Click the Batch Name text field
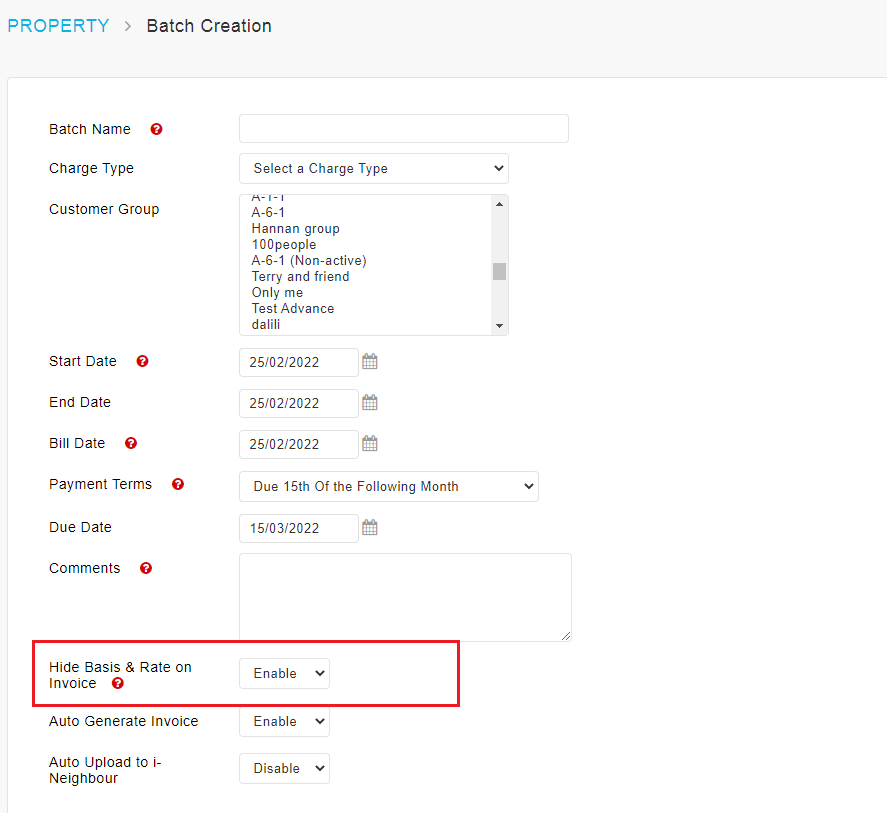 pyautogui.click(x=404, y=128)
